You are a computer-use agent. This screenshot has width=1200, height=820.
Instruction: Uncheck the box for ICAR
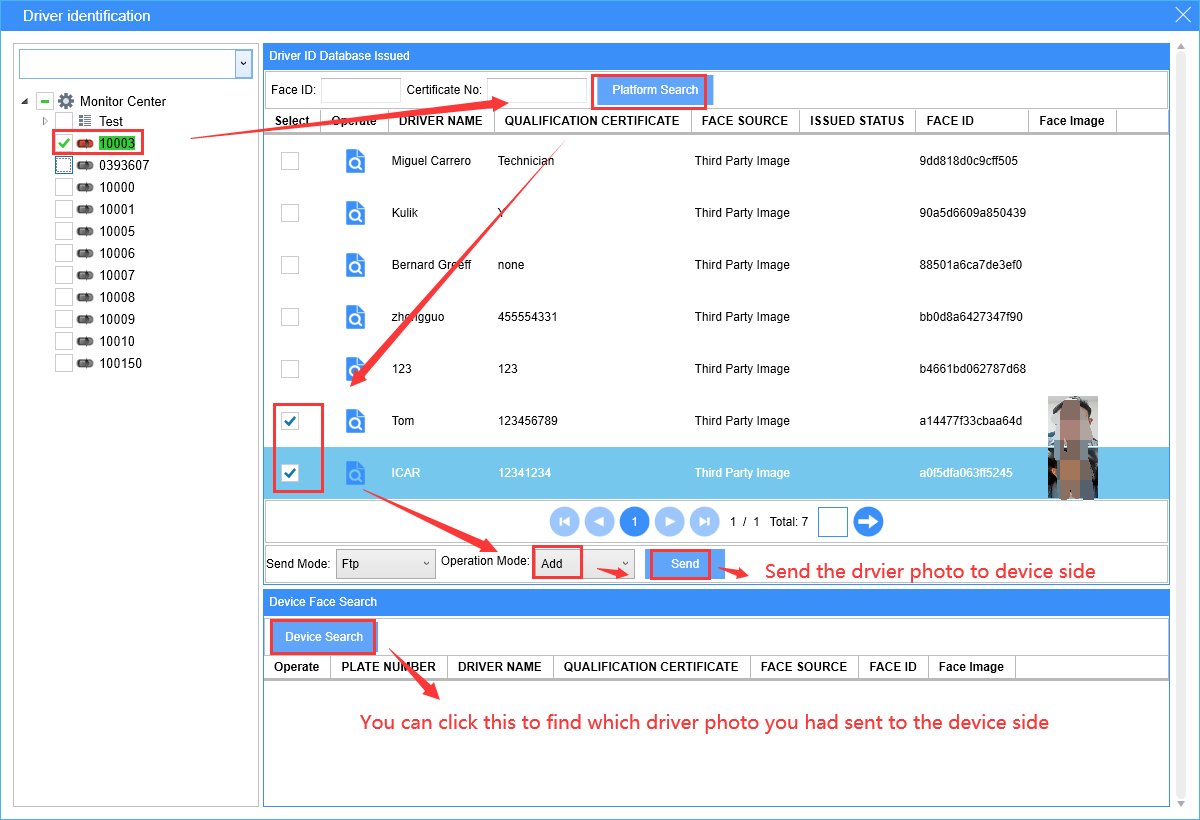coord(289,473)
